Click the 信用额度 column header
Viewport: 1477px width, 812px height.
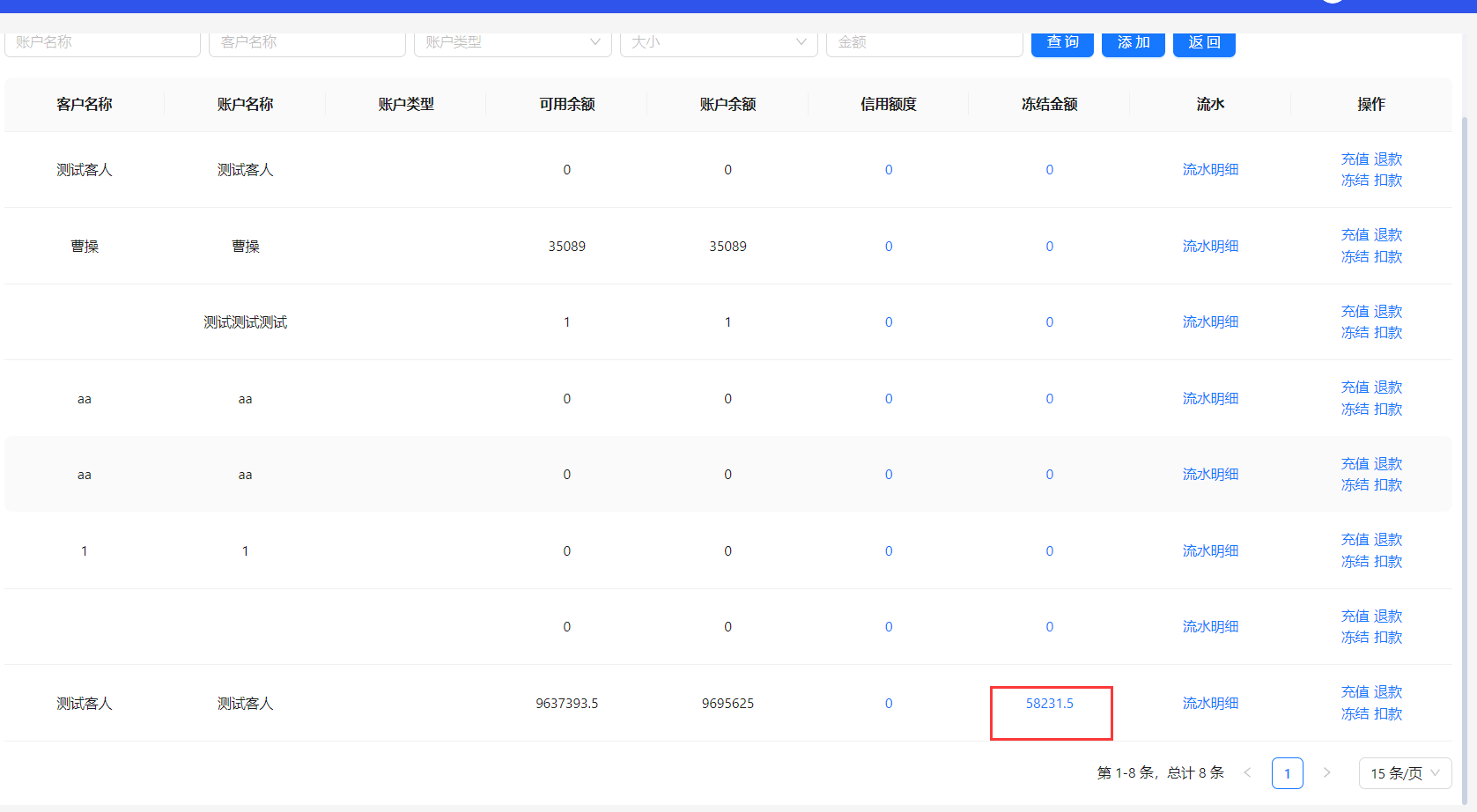[x=889, y=104]
